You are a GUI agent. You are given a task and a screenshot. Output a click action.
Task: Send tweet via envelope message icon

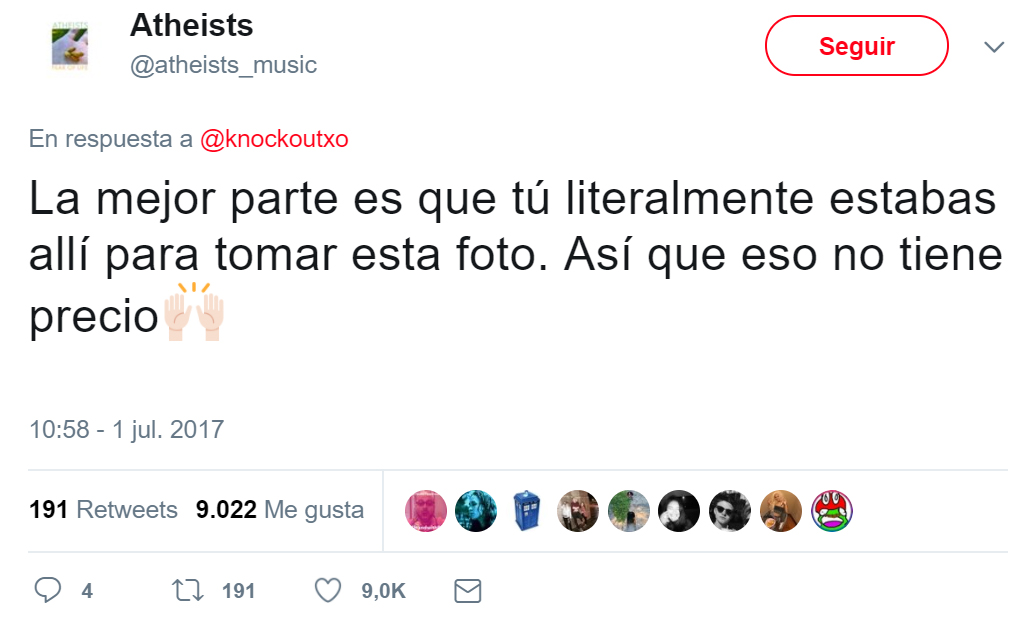468,591
